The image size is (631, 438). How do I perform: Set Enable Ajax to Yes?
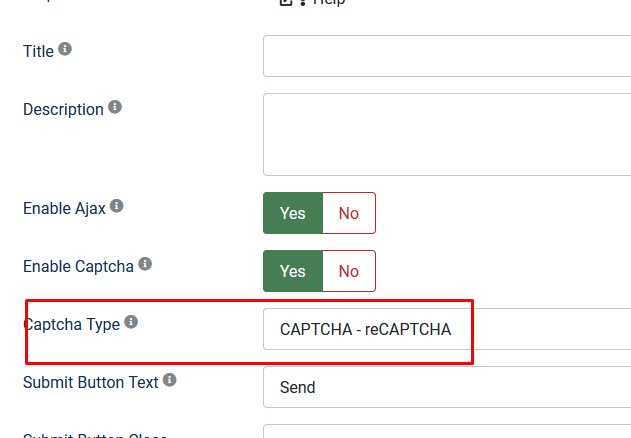pyautogui.click(x=293, y=213)
